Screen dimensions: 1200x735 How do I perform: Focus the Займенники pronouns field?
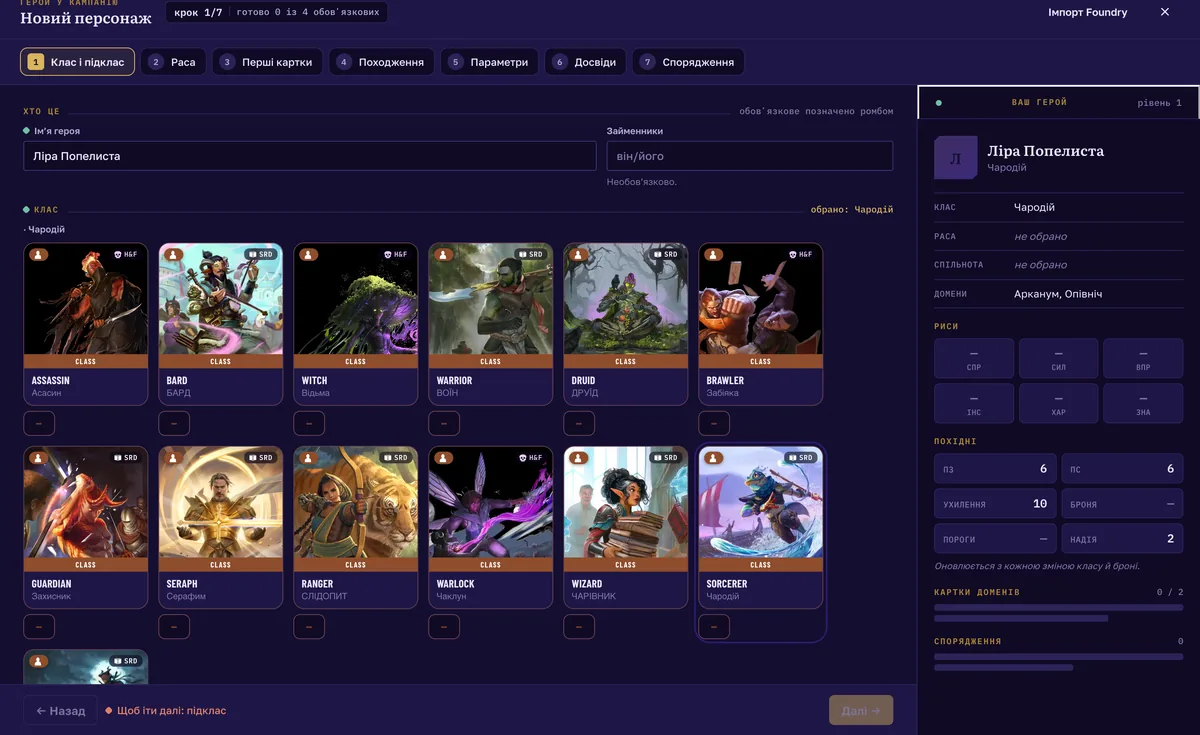tap(750, 156)
